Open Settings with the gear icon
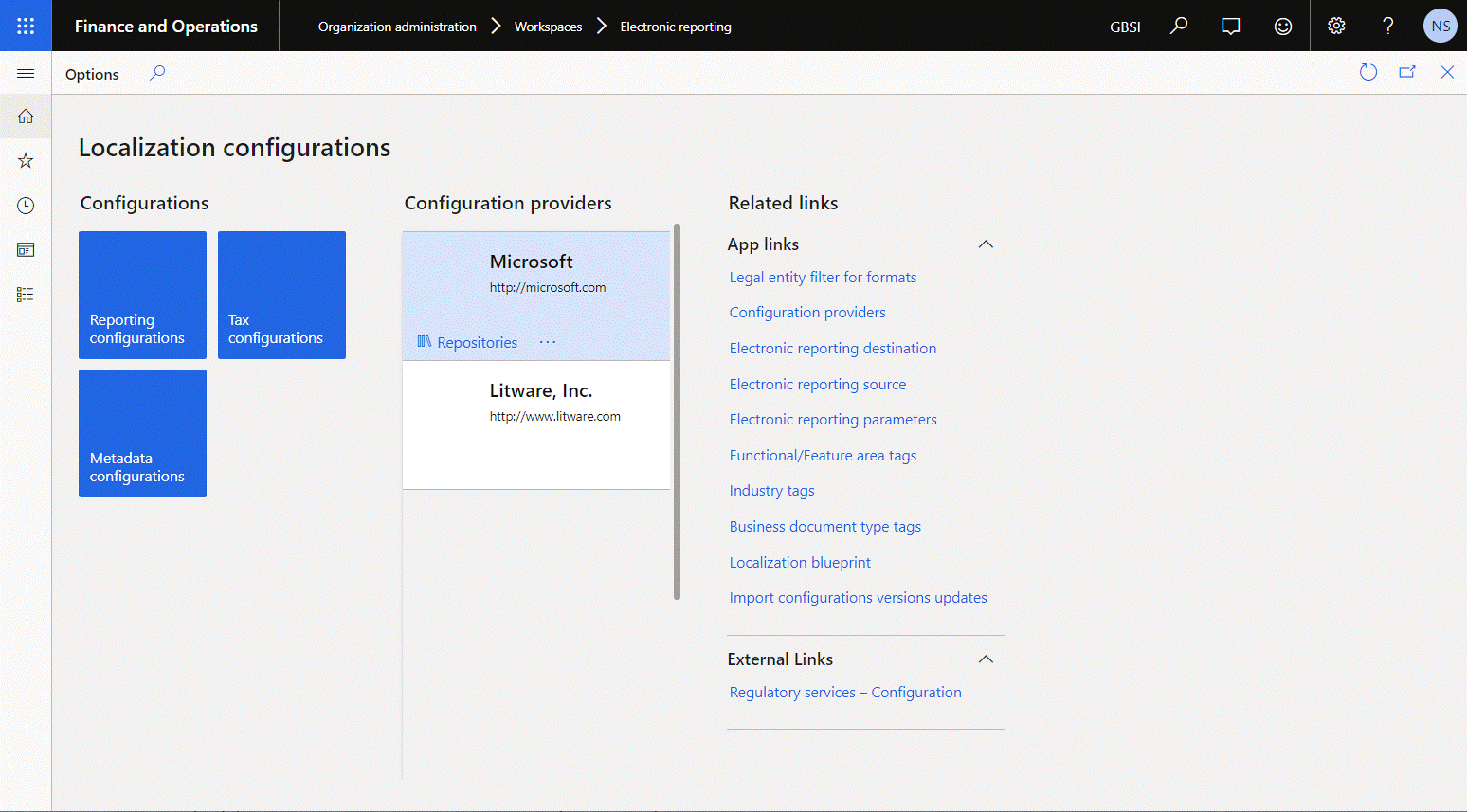Screen dimensions: 1467x812 coord(1335,26)
